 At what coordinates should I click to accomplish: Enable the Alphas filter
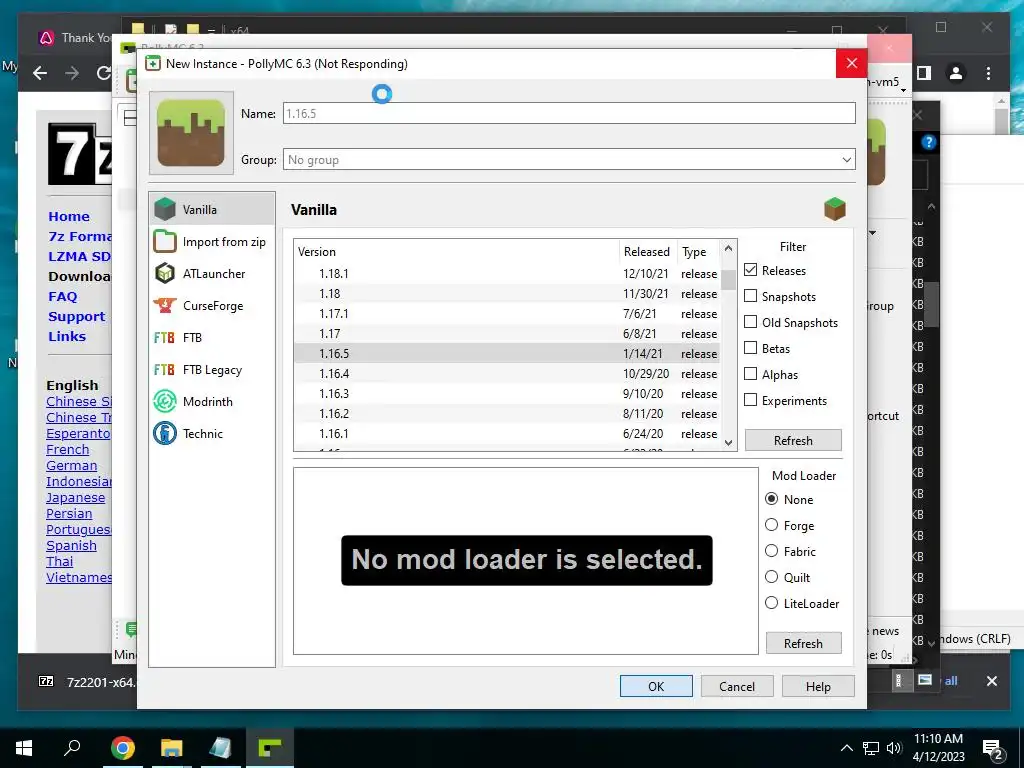click(x=751, y=374)
